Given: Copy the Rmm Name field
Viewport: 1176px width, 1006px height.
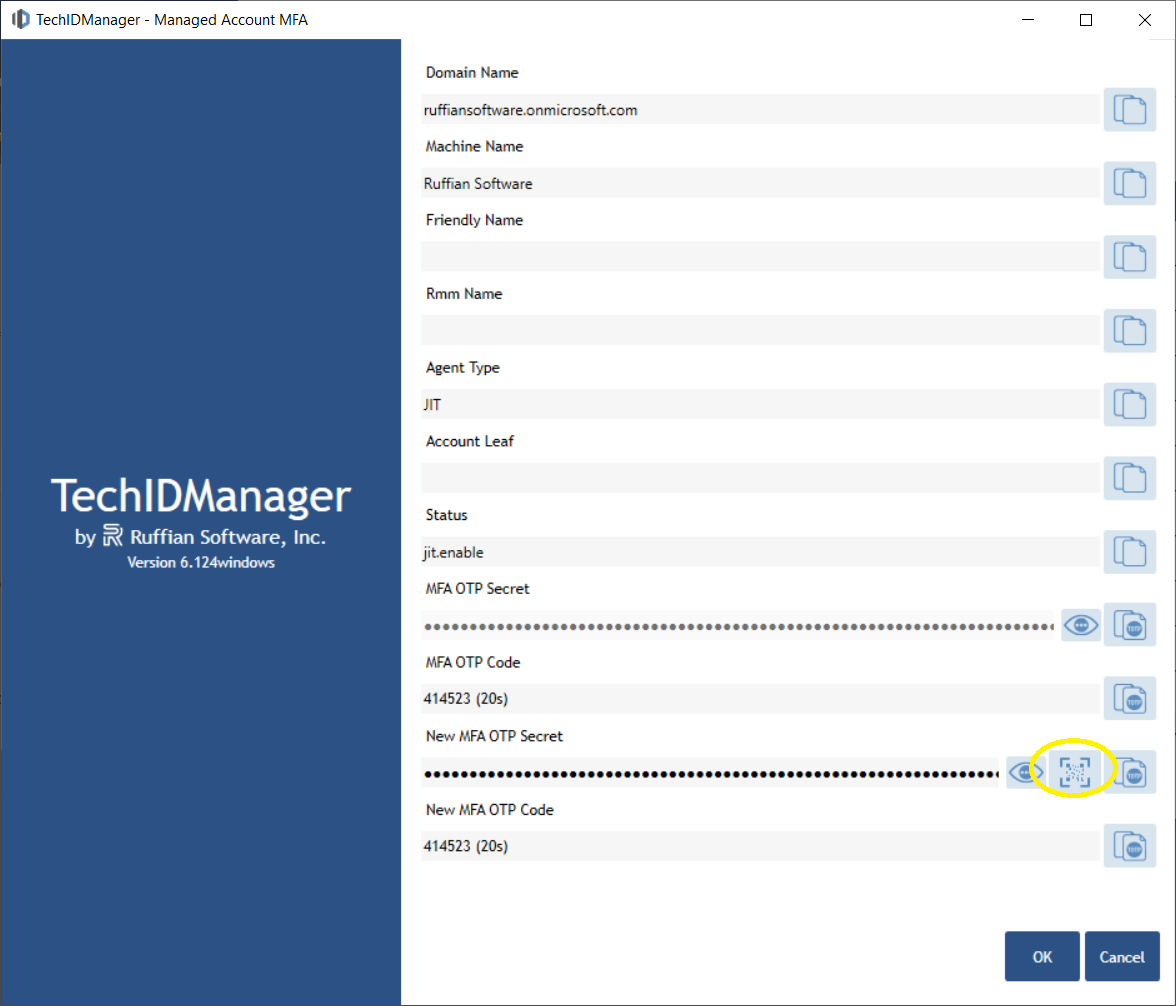Looking at the screenshot, I should [1129, 331].
